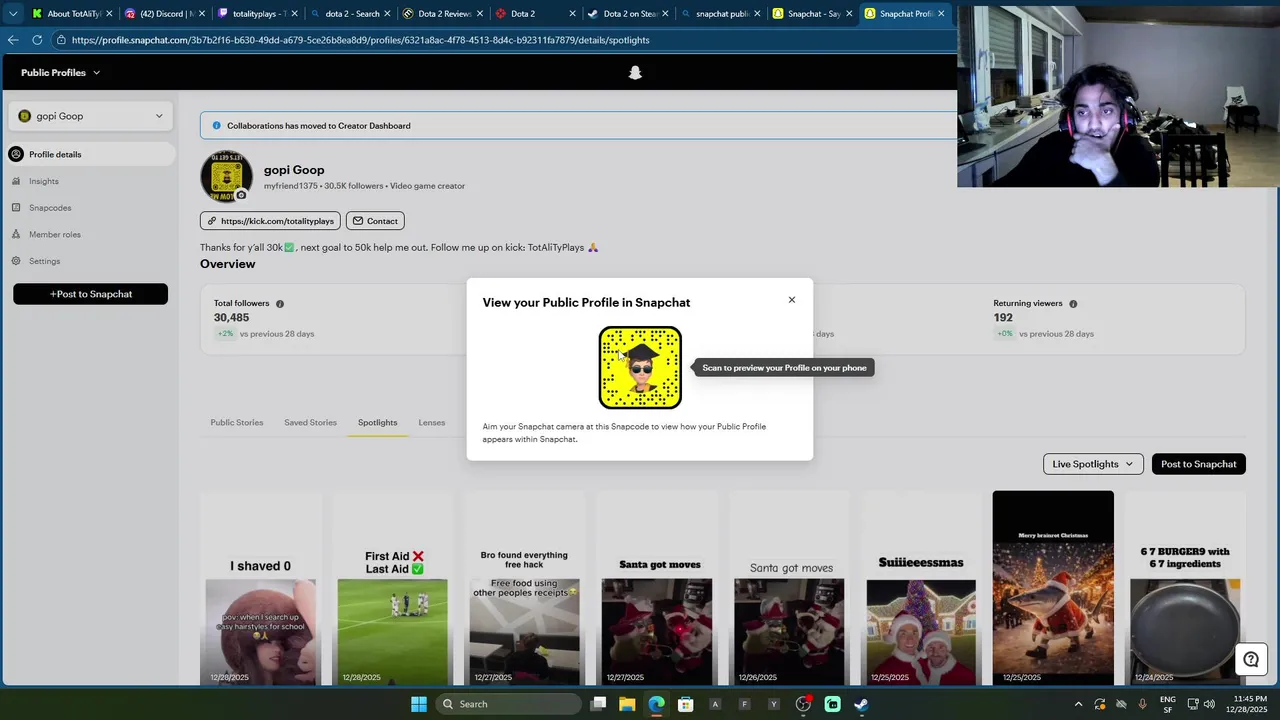Open the browser tab search dropdown
The width and height of the screenshot is (1280, 720).
(x=12, y=14)
